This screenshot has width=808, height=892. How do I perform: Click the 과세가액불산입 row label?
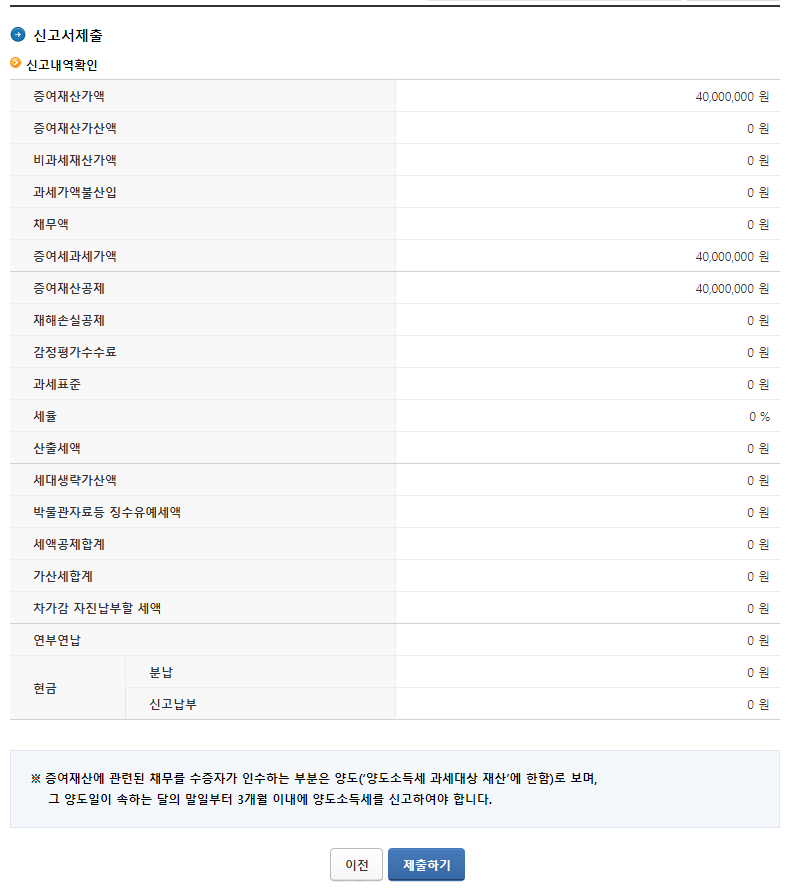coord(75,192)
